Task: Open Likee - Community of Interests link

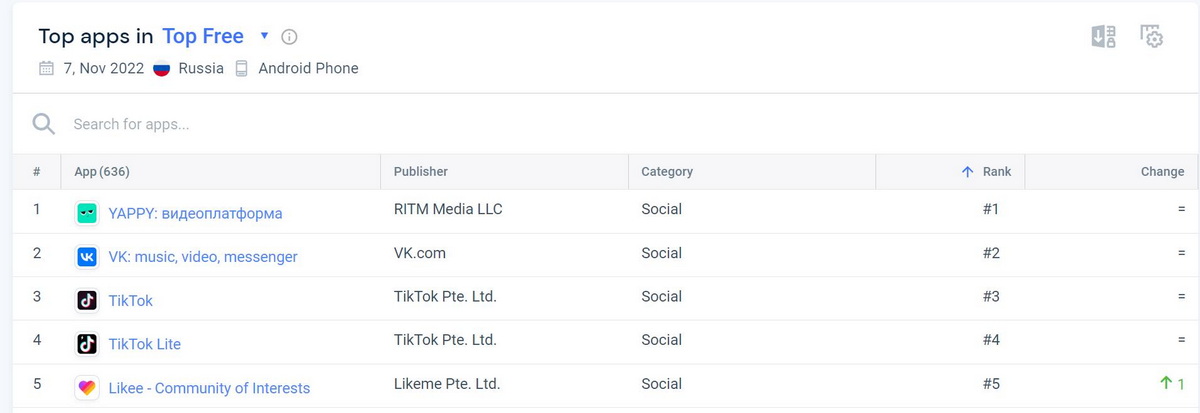Action: pos(209,388)
